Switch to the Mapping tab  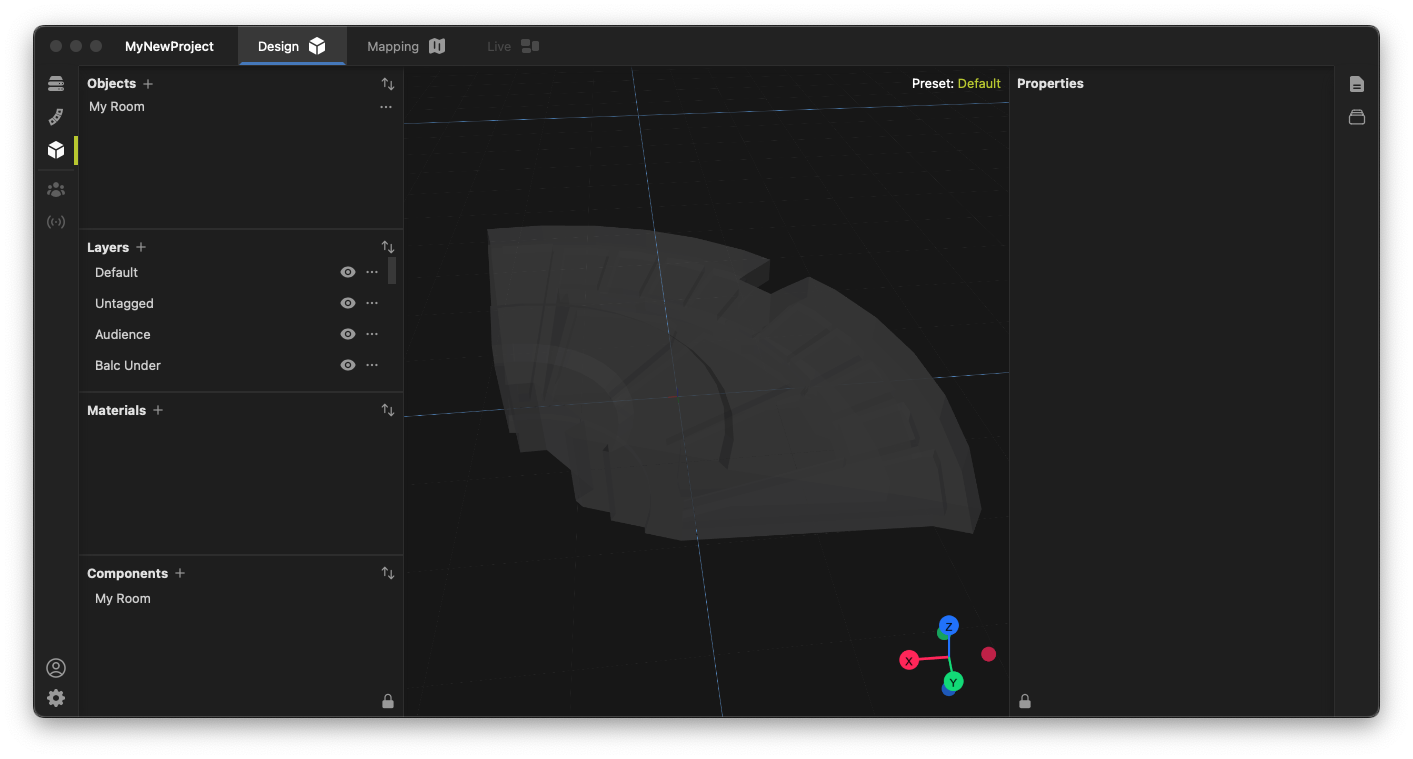(405, 46)
